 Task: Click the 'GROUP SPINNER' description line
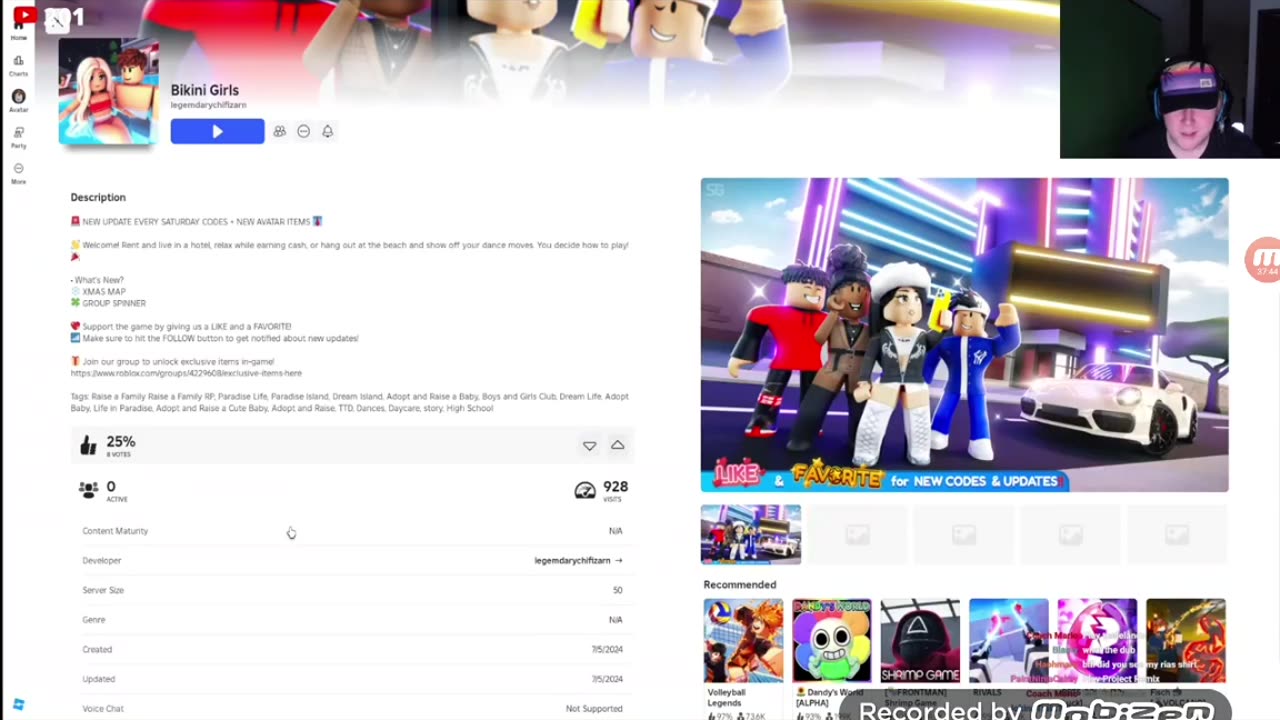point(114,303)
